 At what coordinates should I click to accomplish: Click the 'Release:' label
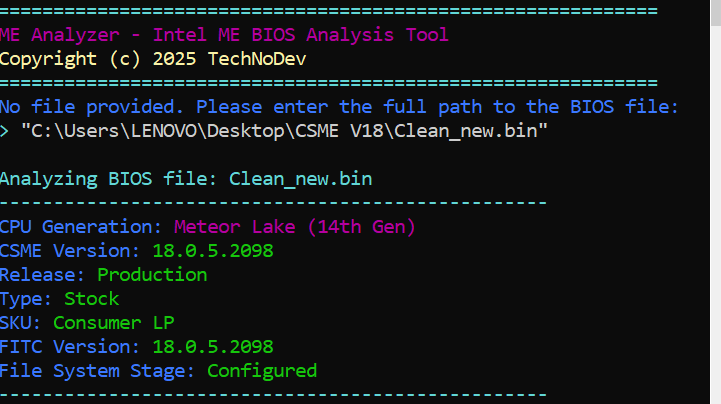pos(43,275)
